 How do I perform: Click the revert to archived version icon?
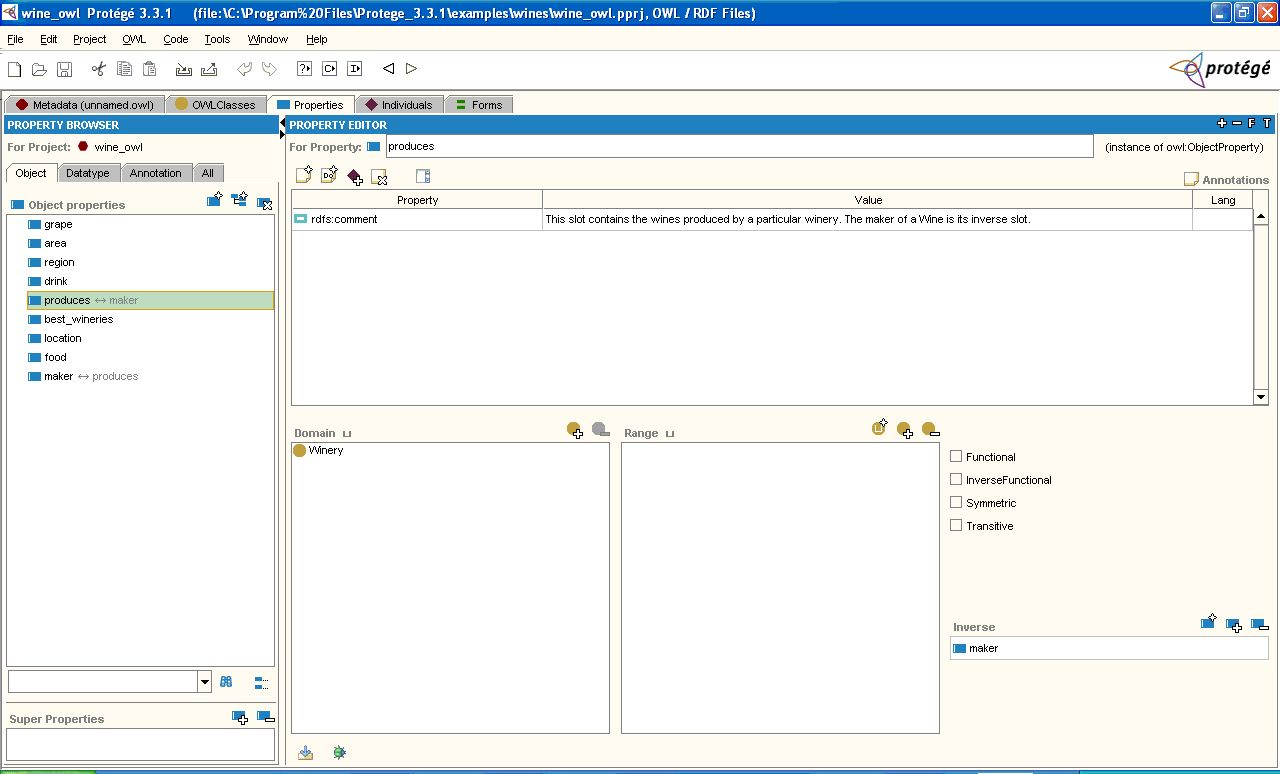coord(209,69)
